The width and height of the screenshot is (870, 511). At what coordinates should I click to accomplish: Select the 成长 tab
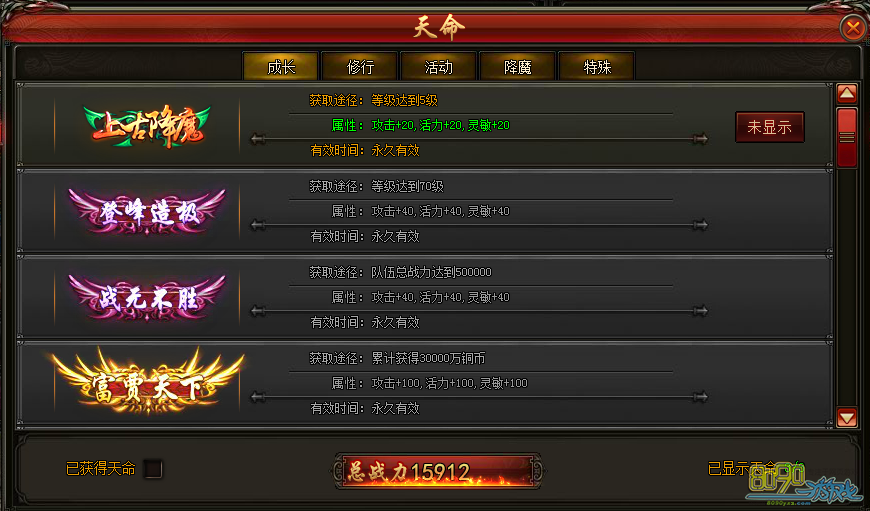(281, 67)
